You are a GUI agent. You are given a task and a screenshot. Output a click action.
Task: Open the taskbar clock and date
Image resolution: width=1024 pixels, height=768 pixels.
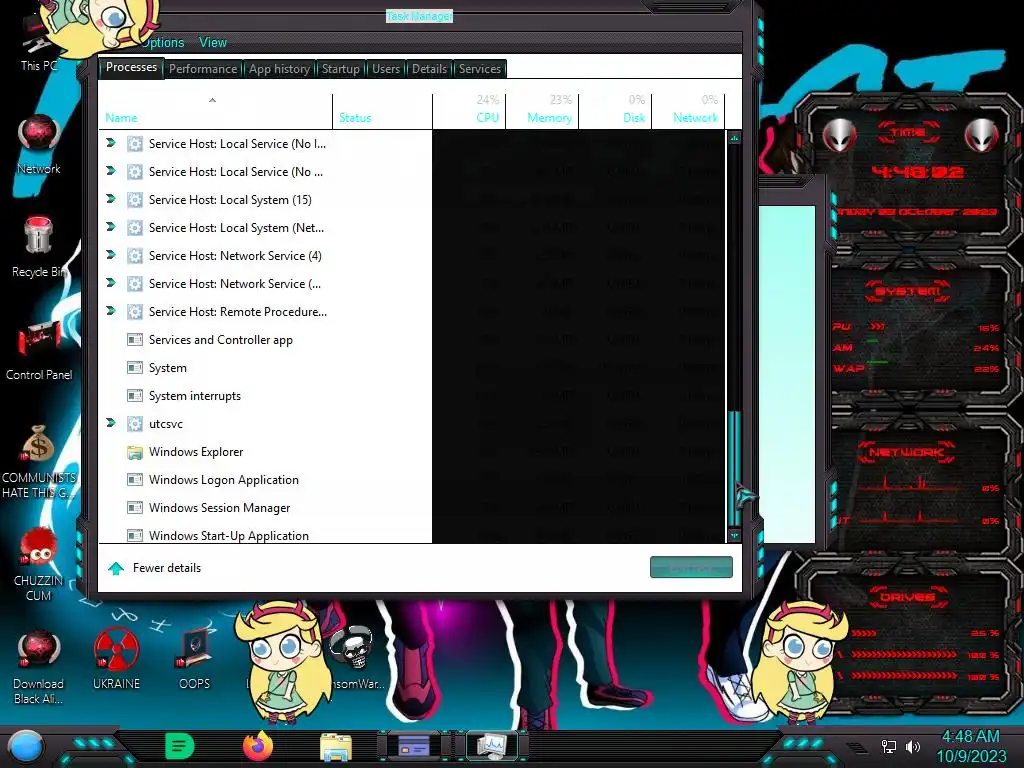(x=971, y=746)
